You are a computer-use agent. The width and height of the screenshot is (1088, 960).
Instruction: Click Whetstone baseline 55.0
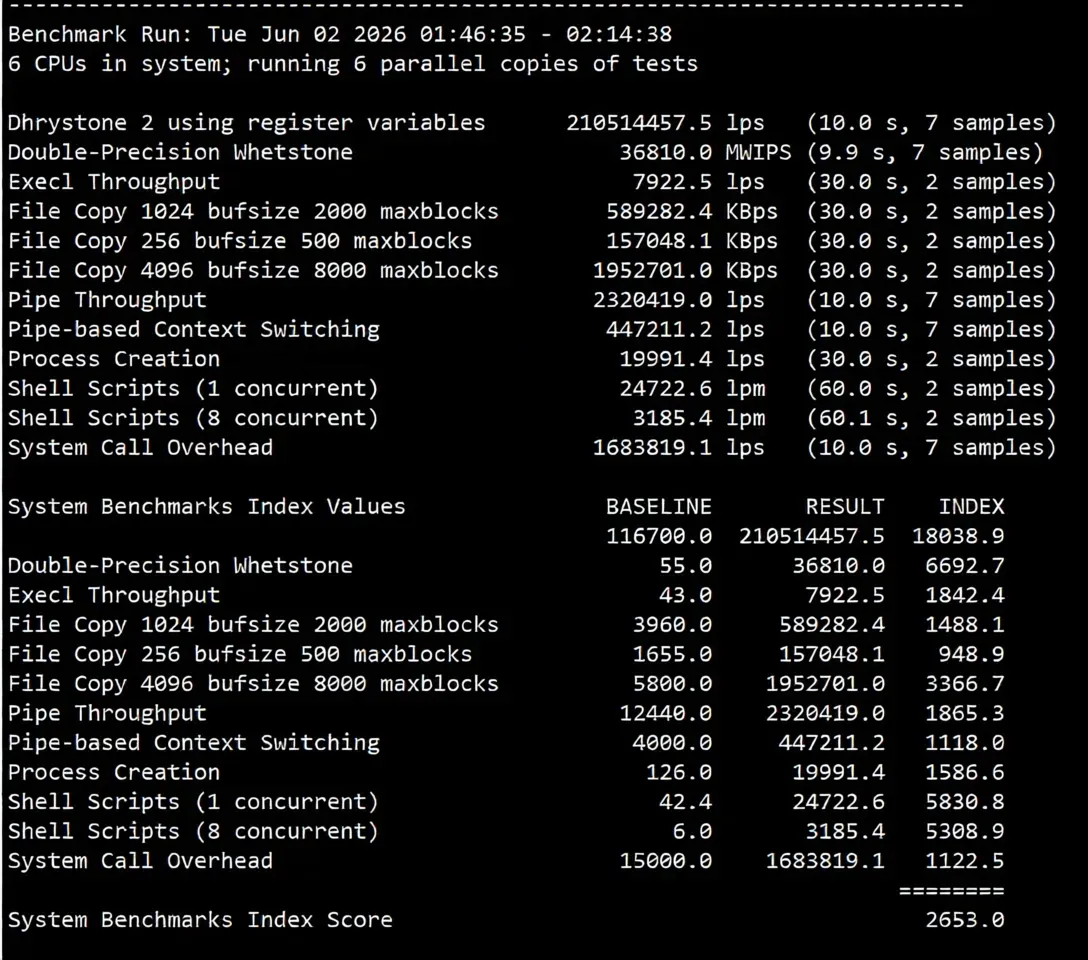point(685,565)
